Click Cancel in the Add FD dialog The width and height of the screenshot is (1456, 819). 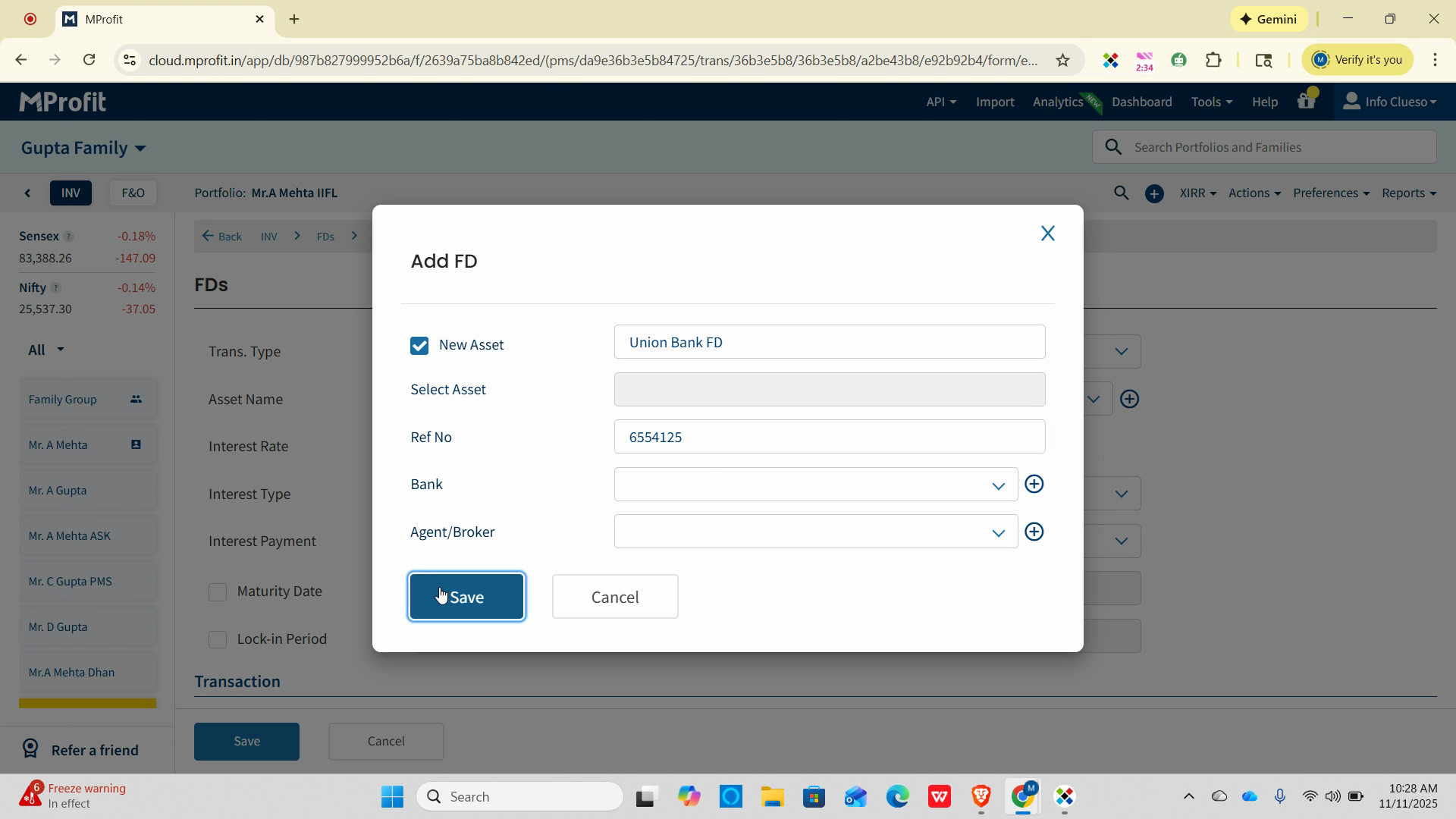(614, 597)
